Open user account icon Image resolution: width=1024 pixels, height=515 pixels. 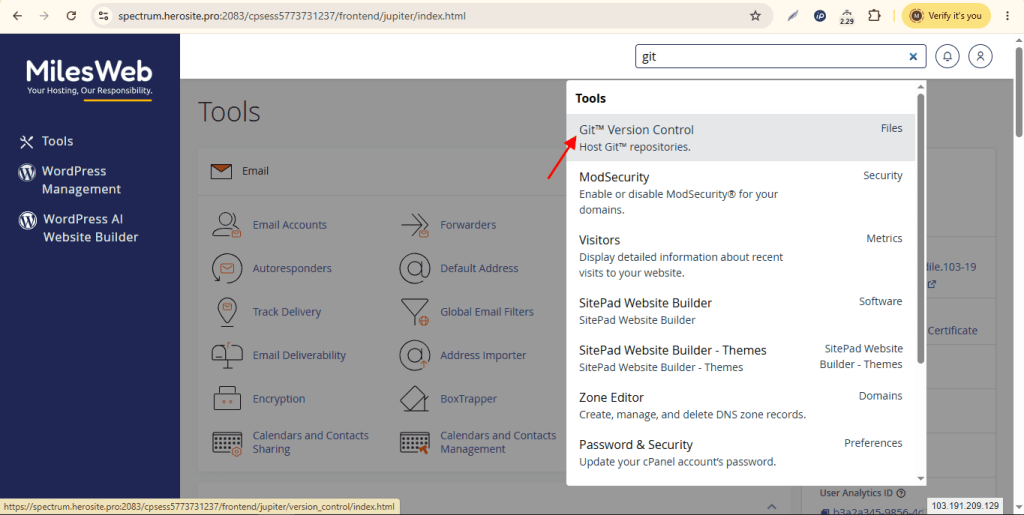[x=980, y=56]
